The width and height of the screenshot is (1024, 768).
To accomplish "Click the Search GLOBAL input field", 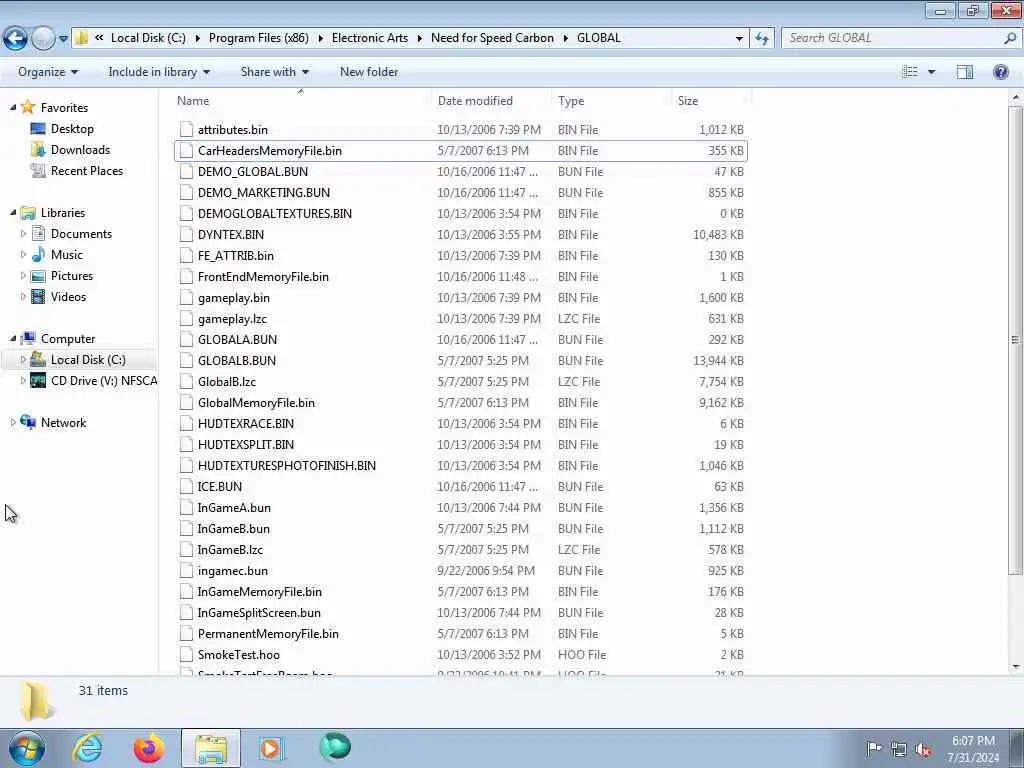I will 893,38.
